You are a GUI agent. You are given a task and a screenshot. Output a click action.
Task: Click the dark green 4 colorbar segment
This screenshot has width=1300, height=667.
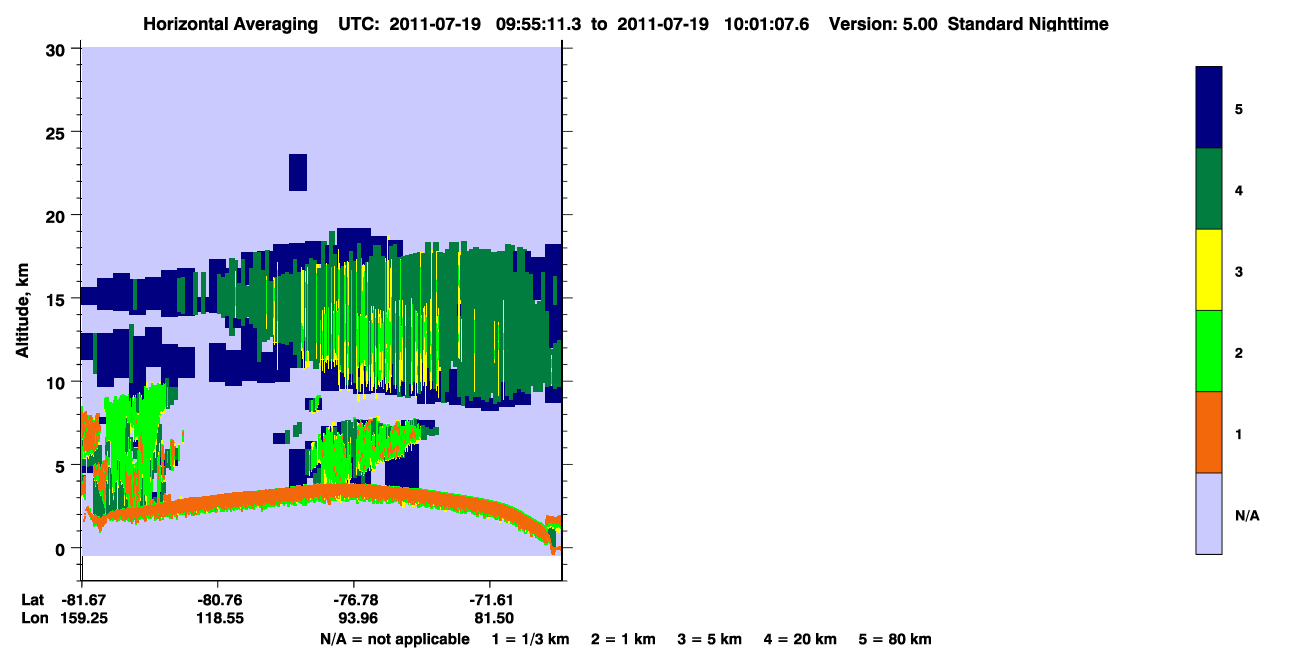coord(1209,189)
